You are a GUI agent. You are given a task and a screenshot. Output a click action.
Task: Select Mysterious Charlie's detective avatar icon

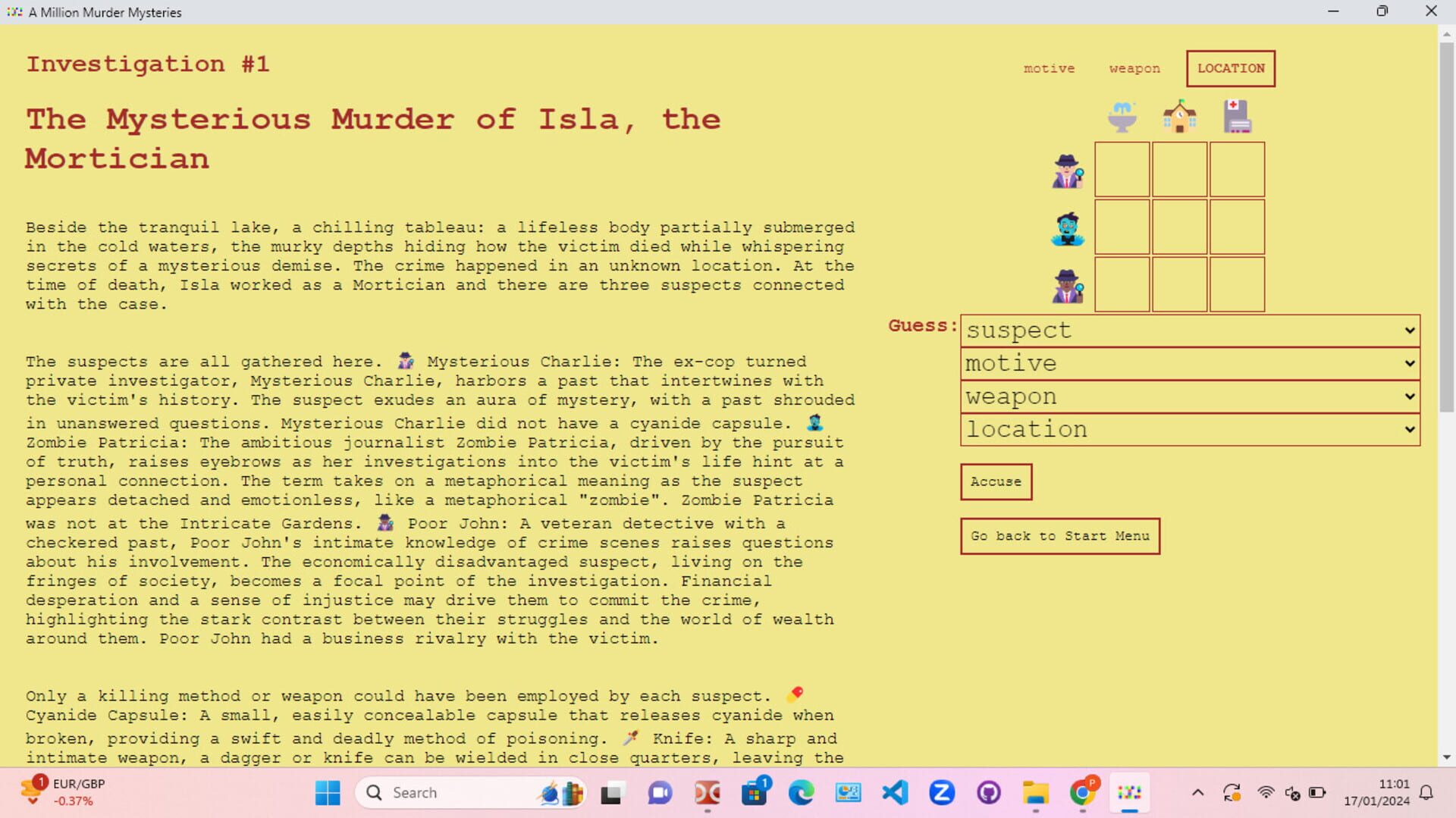click(1068, 170)
